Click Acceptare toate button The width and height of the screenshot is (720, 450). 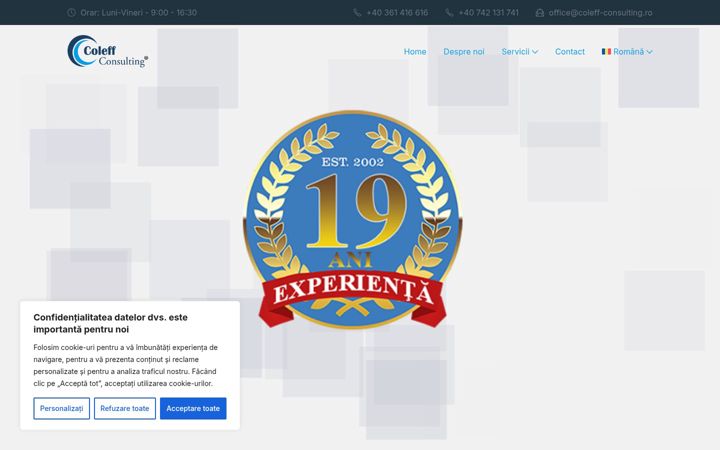(x=193, y=408)
